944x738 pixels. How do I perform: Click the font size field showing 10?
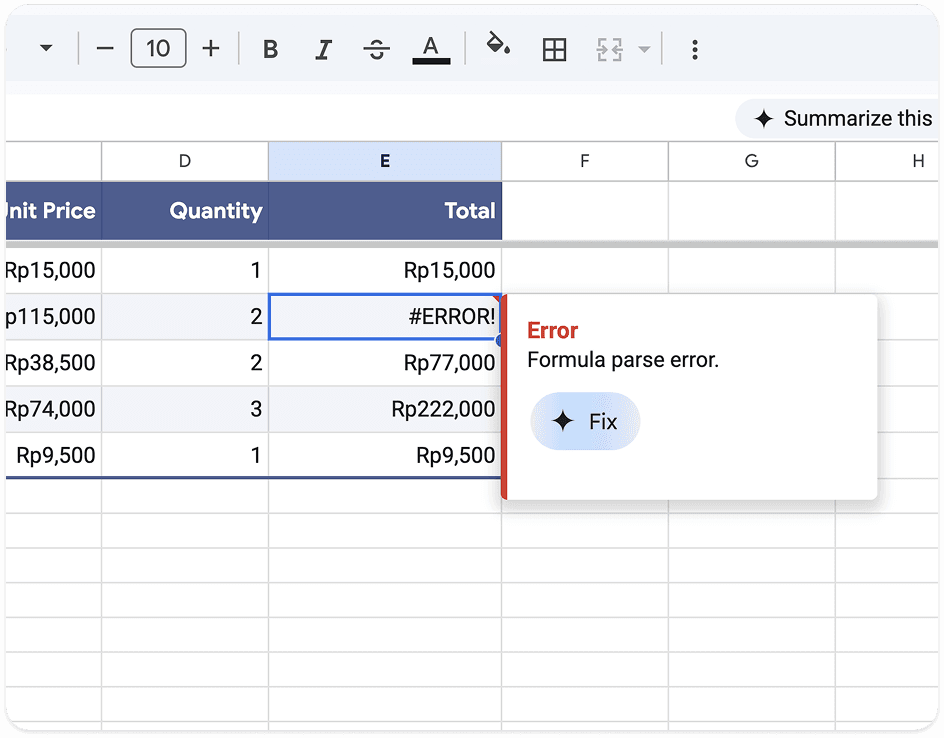pos(158,48)
